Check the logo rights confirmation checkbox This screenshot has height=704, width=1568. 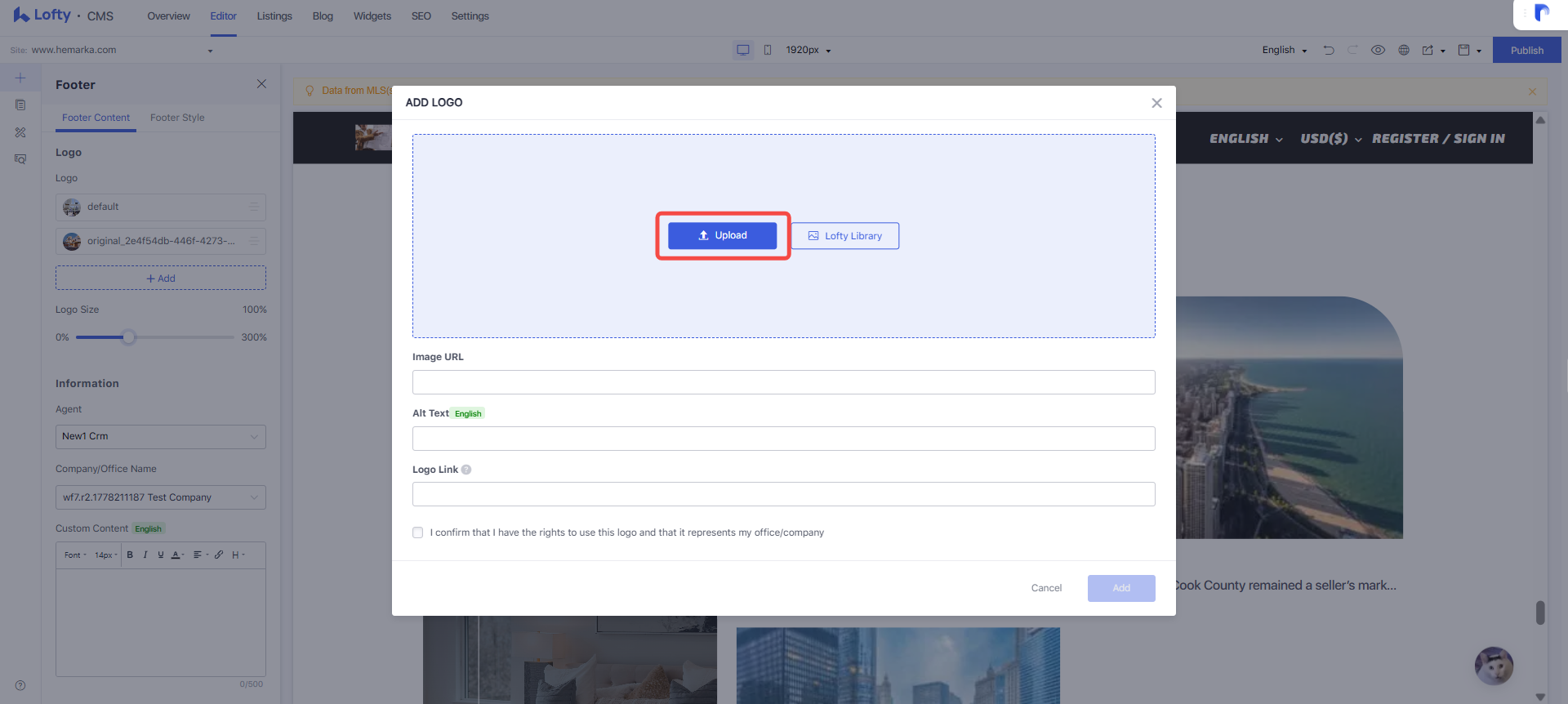417,532
